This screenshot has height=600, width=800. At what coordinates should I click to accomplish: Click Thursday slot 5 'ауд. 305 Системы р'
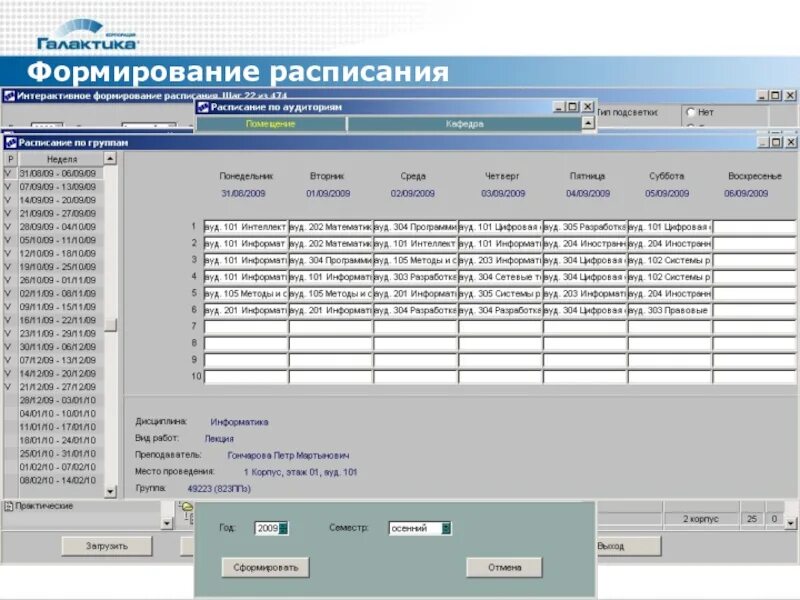[x=500, y=293]
